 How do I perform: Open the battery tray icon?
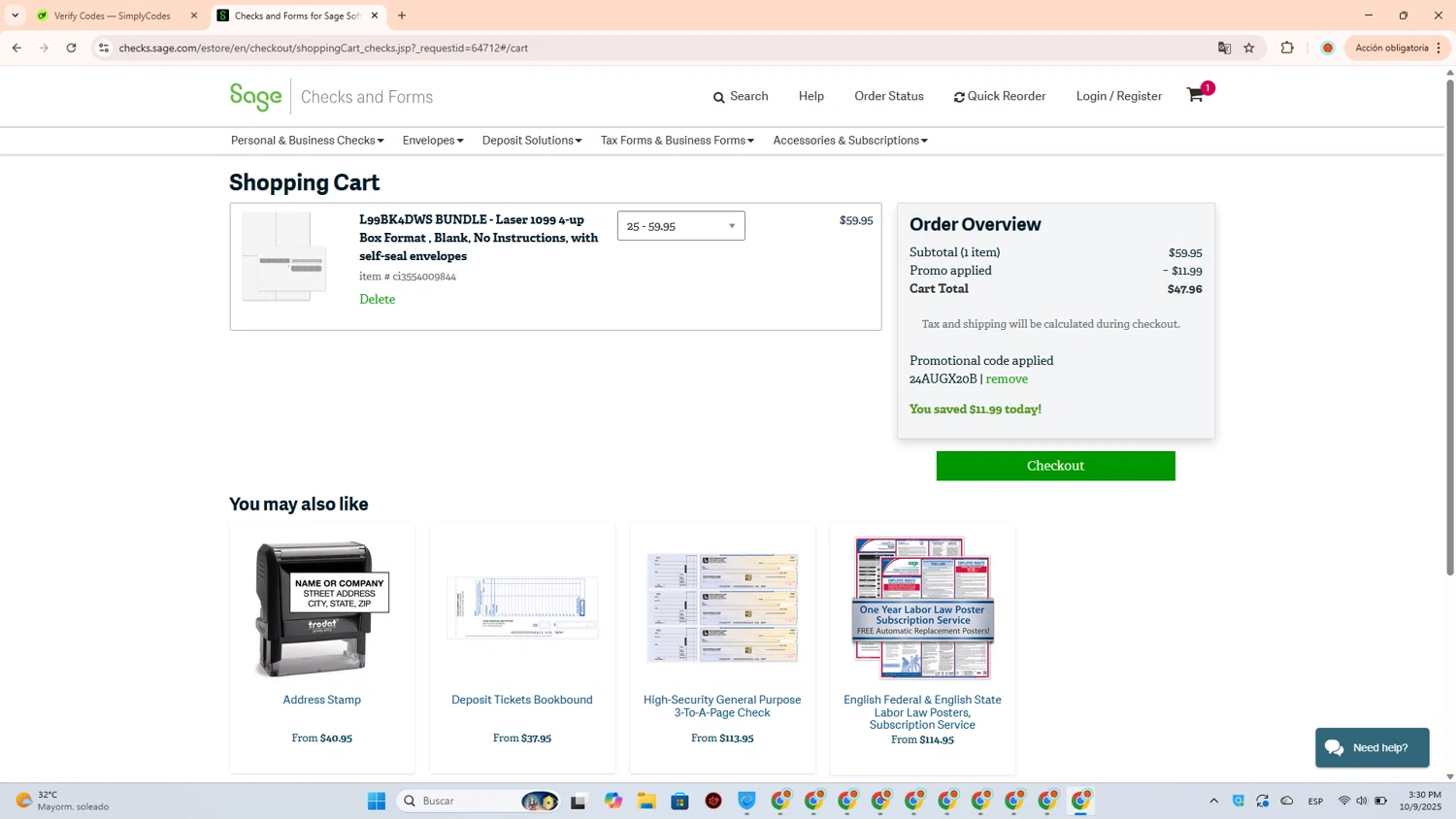(1380, 801)
